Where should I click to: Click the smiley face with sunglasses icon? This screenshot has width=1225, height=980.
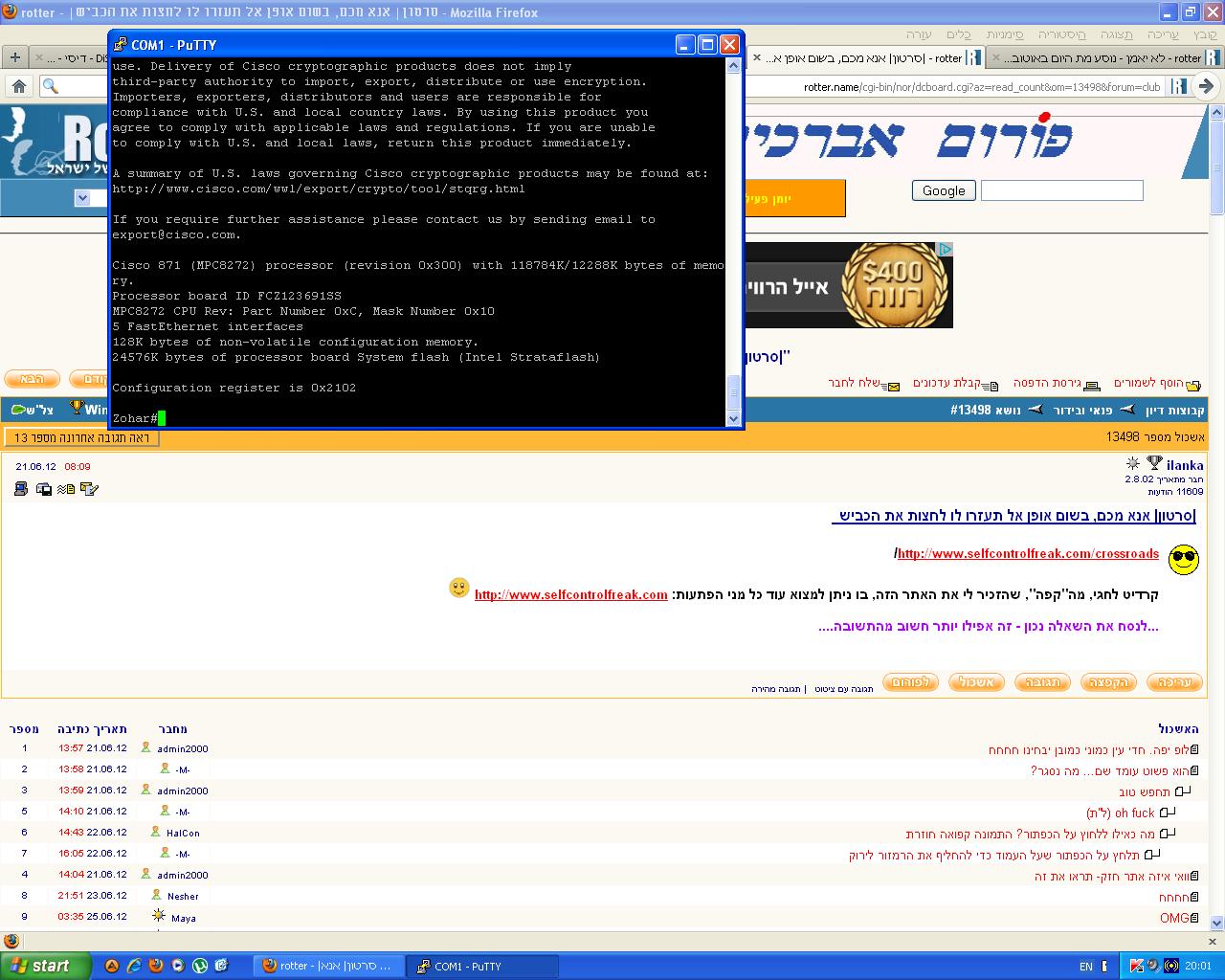(x=1184, y=559)
